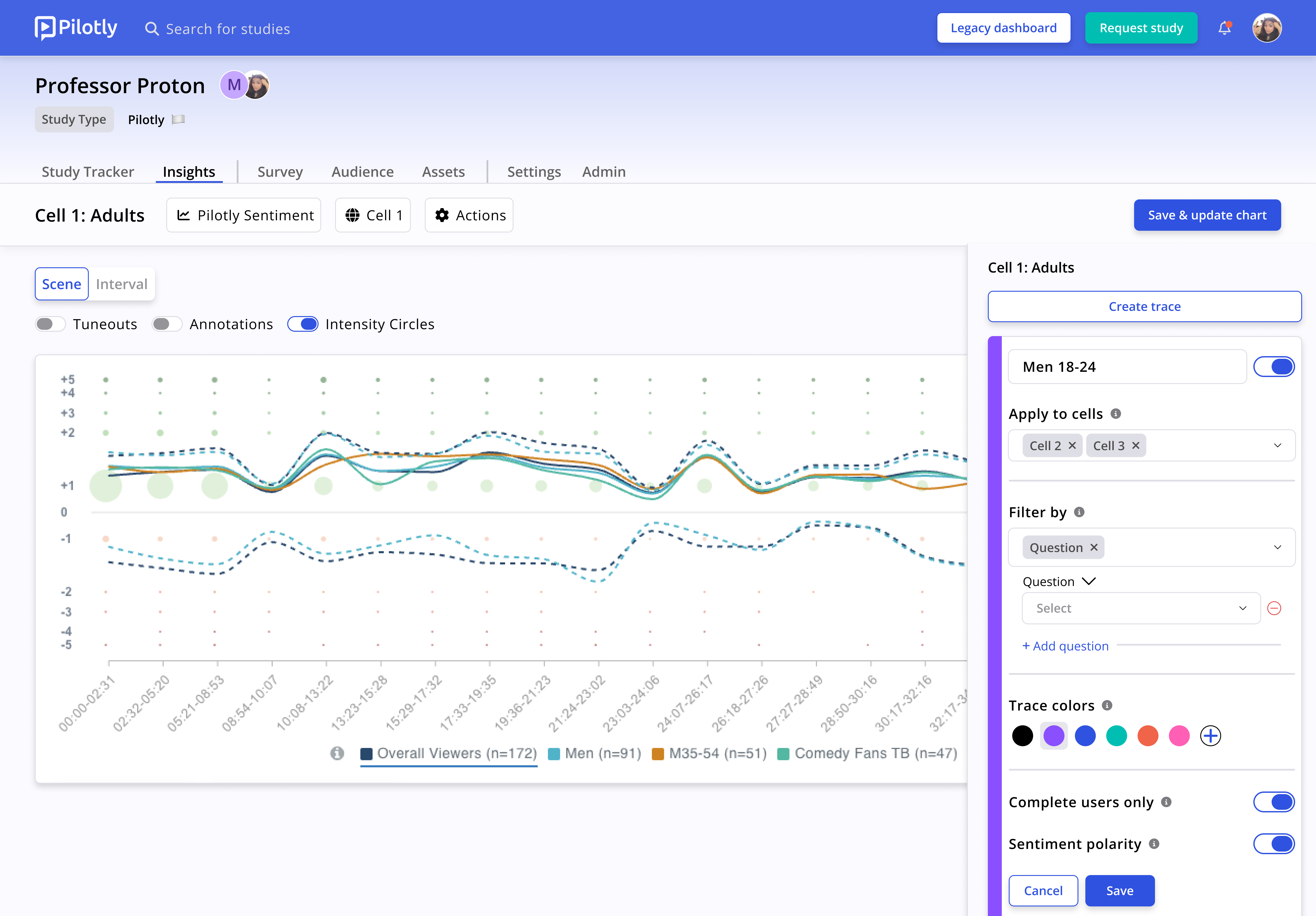The height and width of the screenshot is (916, 1316).
Task: Enable the Tuneouts toggle
Action: tap(50, 324)
